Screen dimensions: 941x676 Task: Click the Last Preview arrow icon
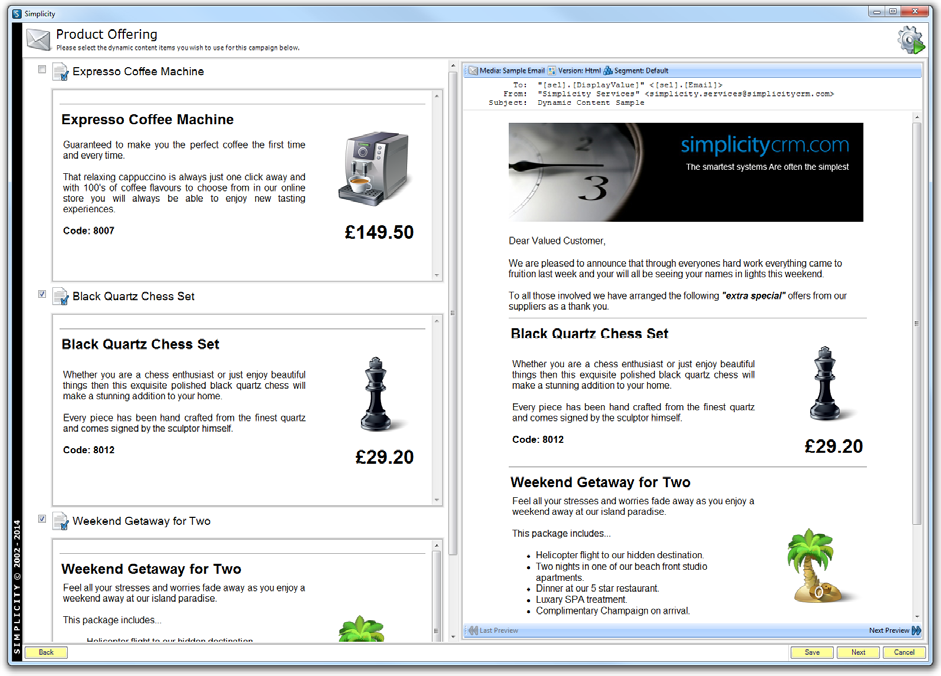point(473,630)
